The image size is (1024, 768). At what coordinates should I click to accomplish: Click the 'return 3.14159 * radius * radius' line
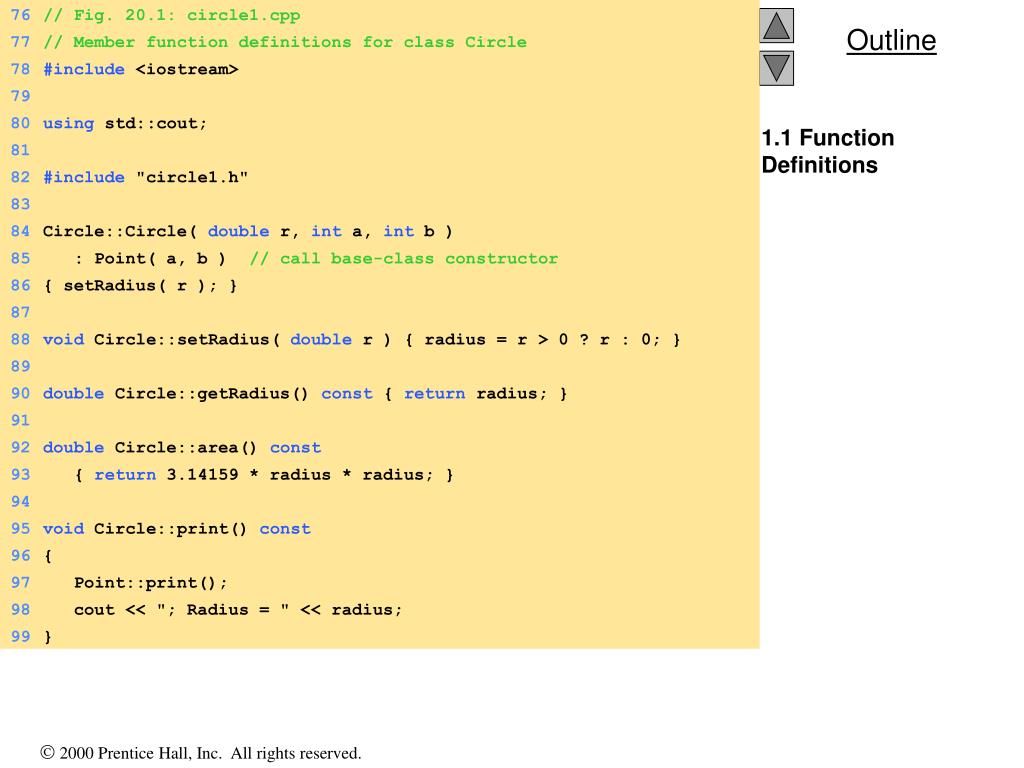pos(264,475)
